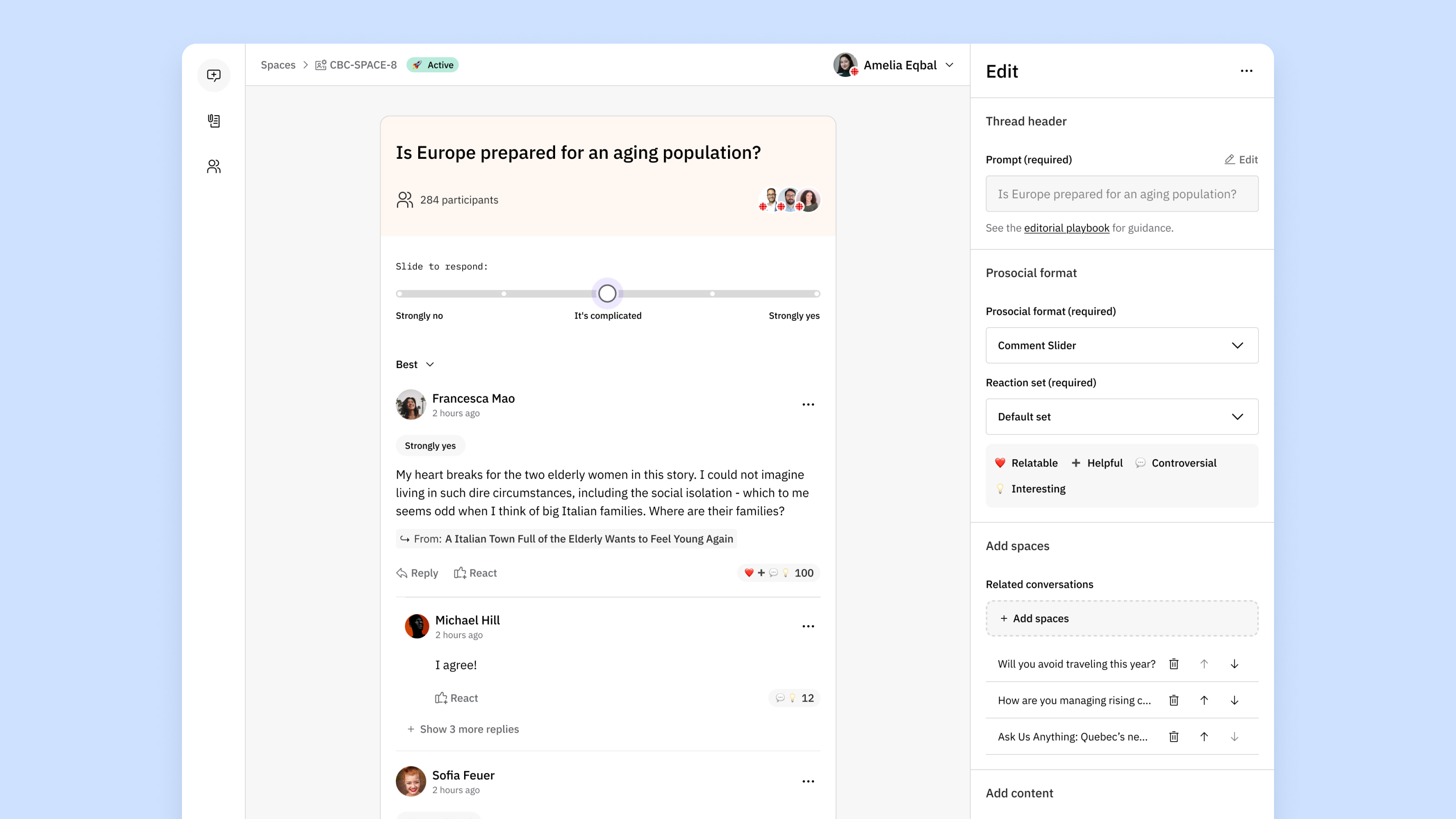Screen dimensions: 1456x819
Task: Open Francesca Mao comment options menu
Action: (x=808, y=404)
